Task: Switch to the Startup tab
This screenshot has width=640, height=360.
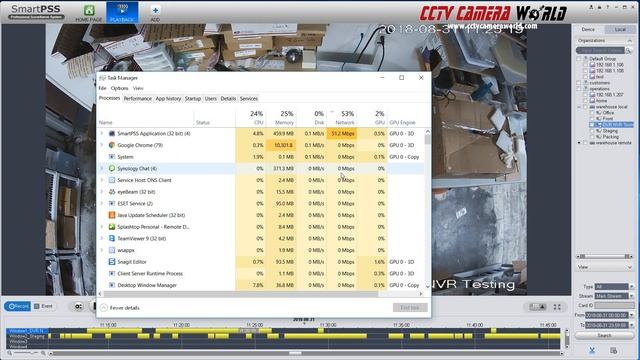Action: point(193,98)
